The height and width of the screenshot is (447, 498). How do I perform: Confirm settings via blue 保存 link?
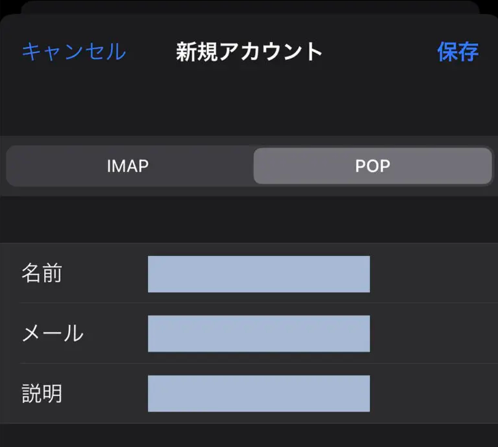point(458,52)
